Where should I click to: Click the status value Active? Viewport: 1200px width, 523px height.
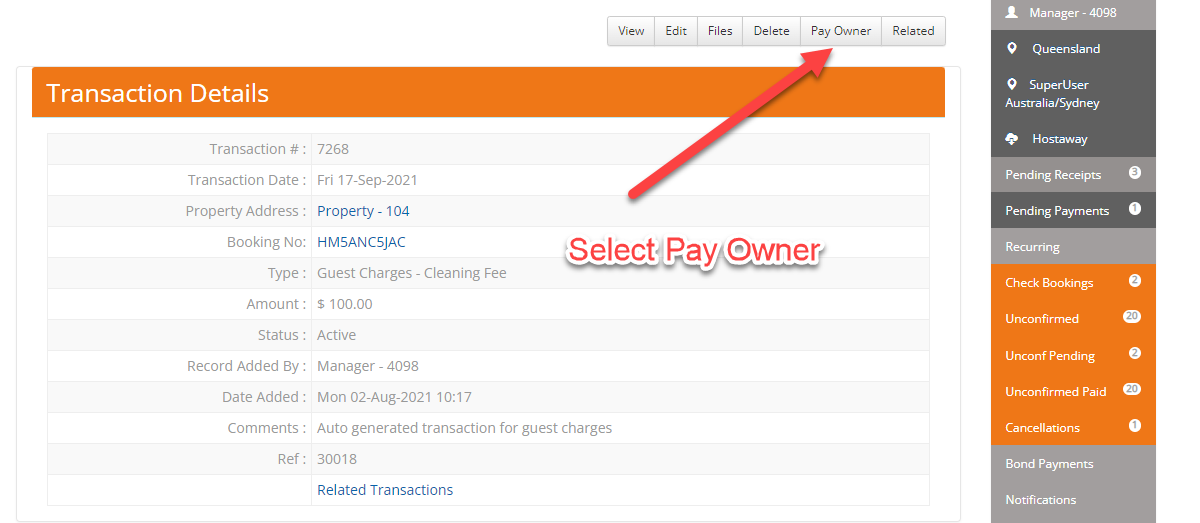pyautogui.click(x=336, y=335)
